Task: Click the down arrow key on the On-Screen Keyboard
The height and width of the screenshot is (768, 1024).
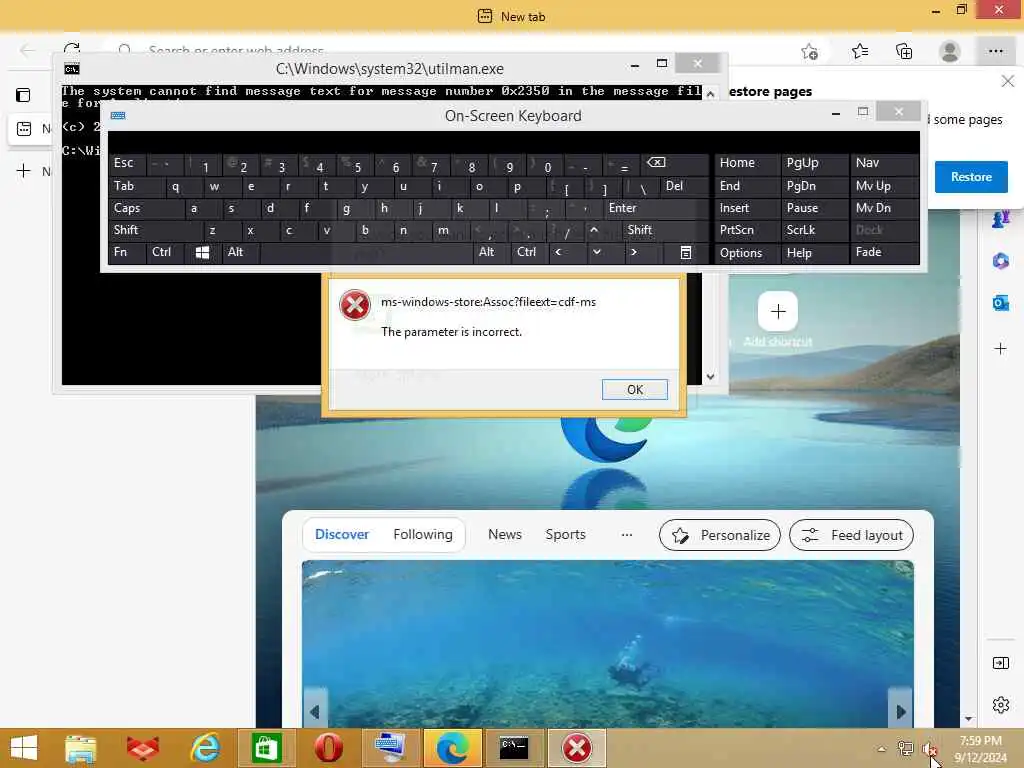Action: (x=596, y=253)
